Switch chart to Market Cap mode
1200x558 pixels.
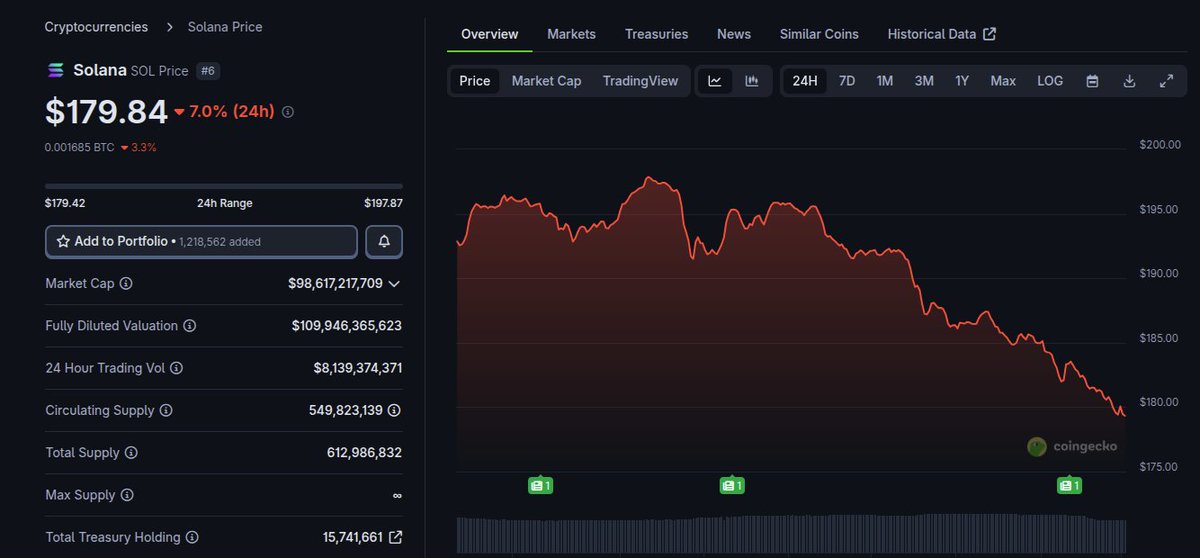[546, 81]
